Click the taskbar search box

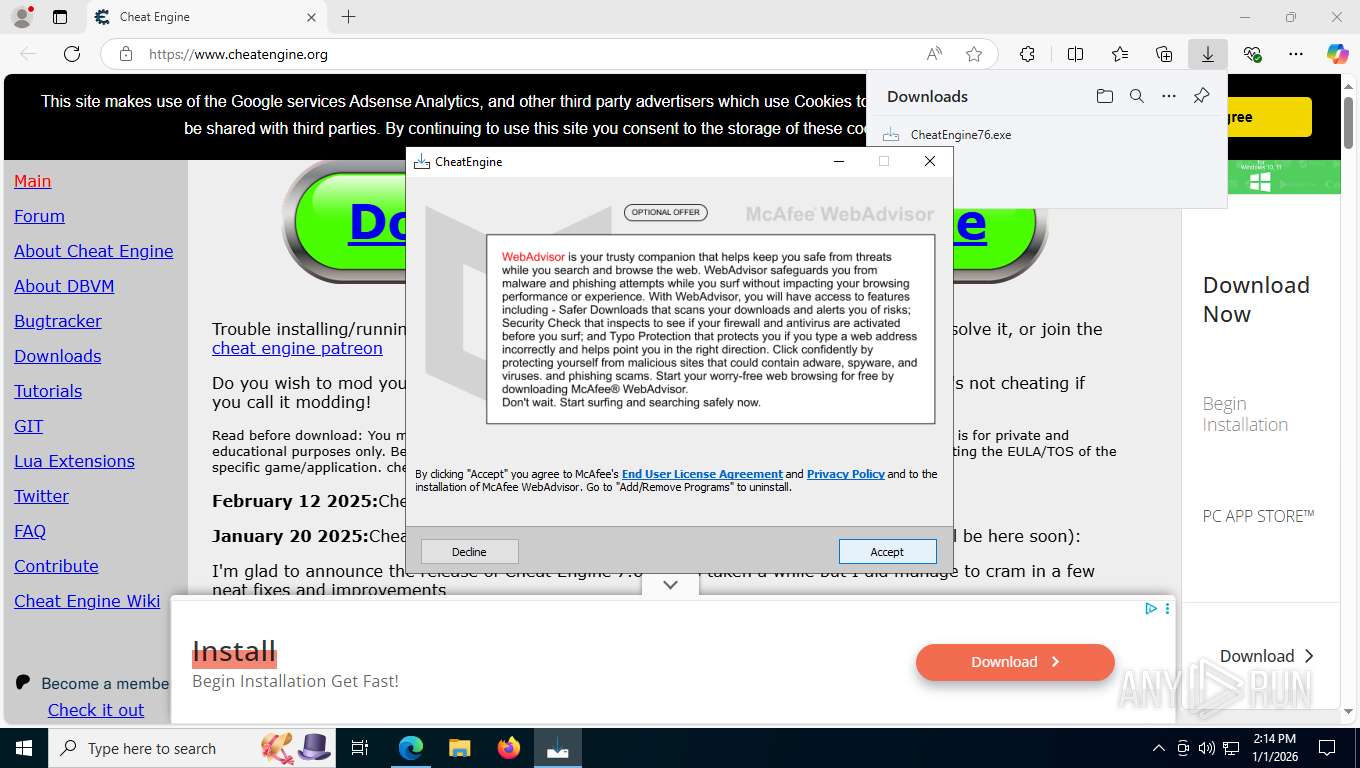(190, 748)
